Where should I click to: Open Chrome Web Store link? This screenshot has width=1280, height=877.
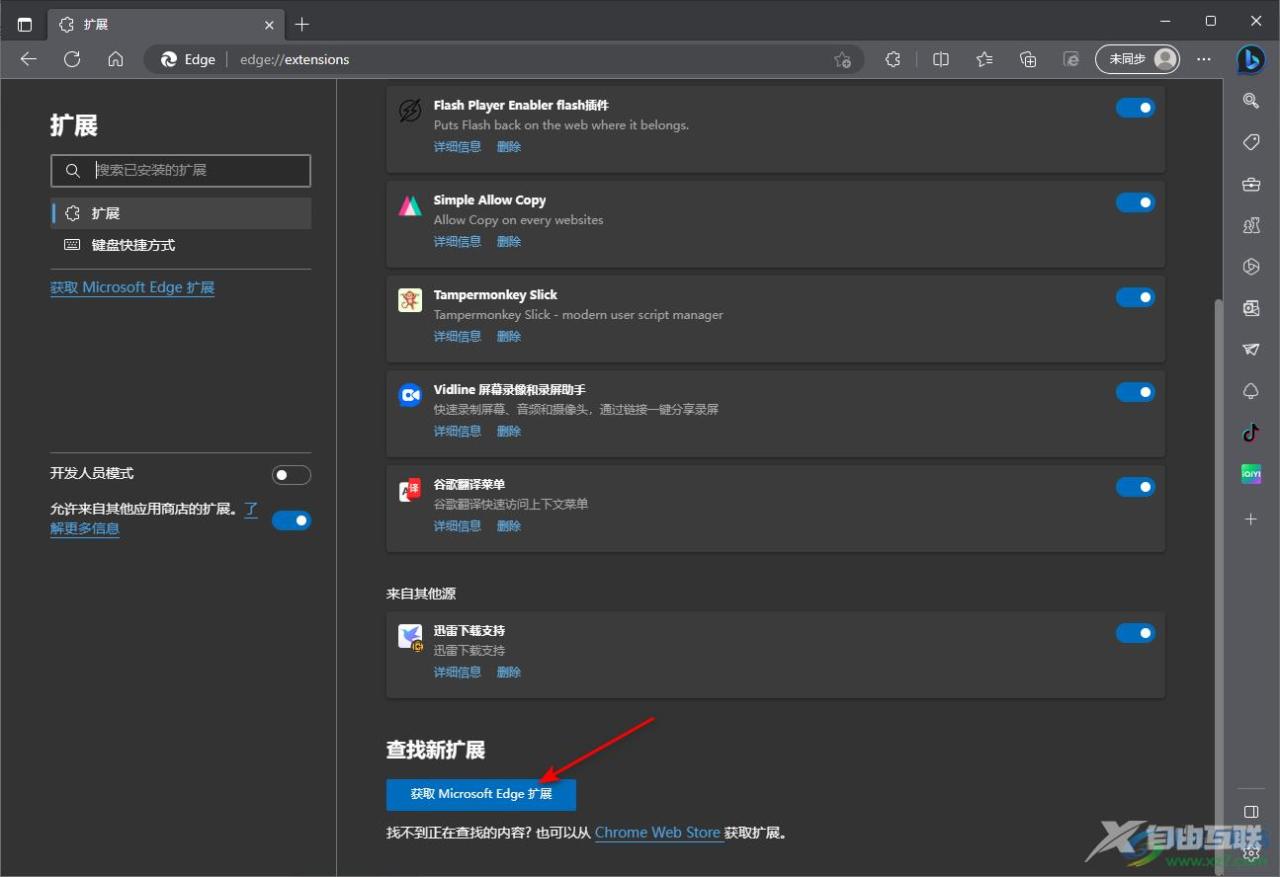coord(658,832)
